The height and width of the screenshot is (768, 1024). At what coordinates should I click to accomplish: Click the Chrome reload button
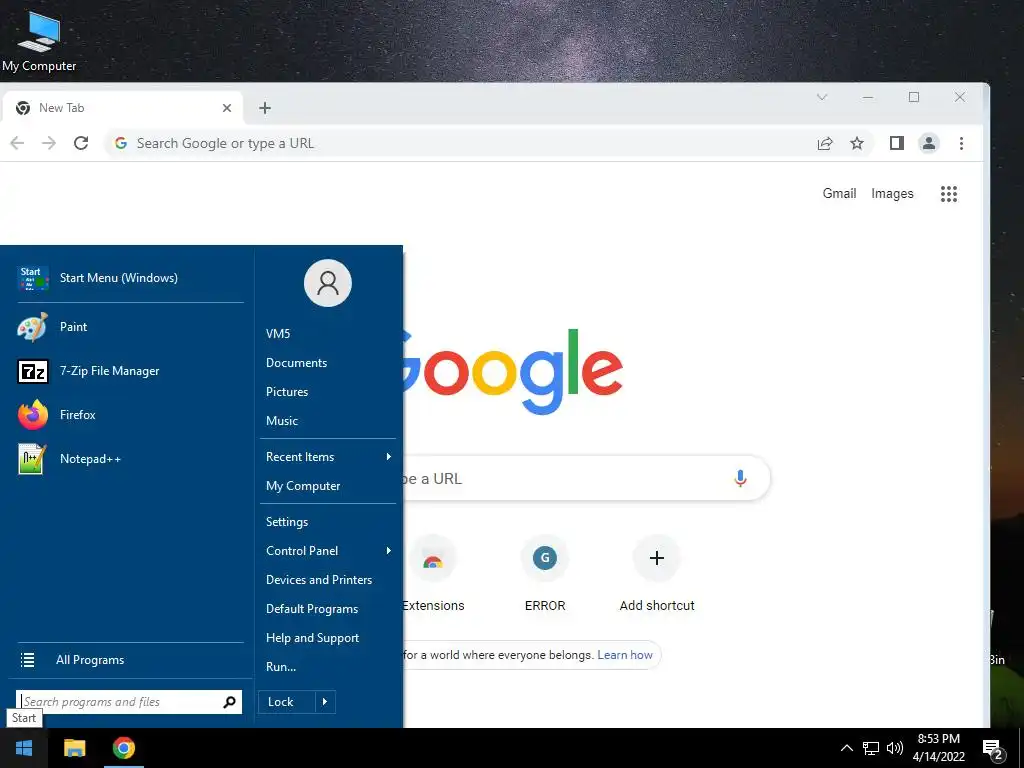pos(81,143)
